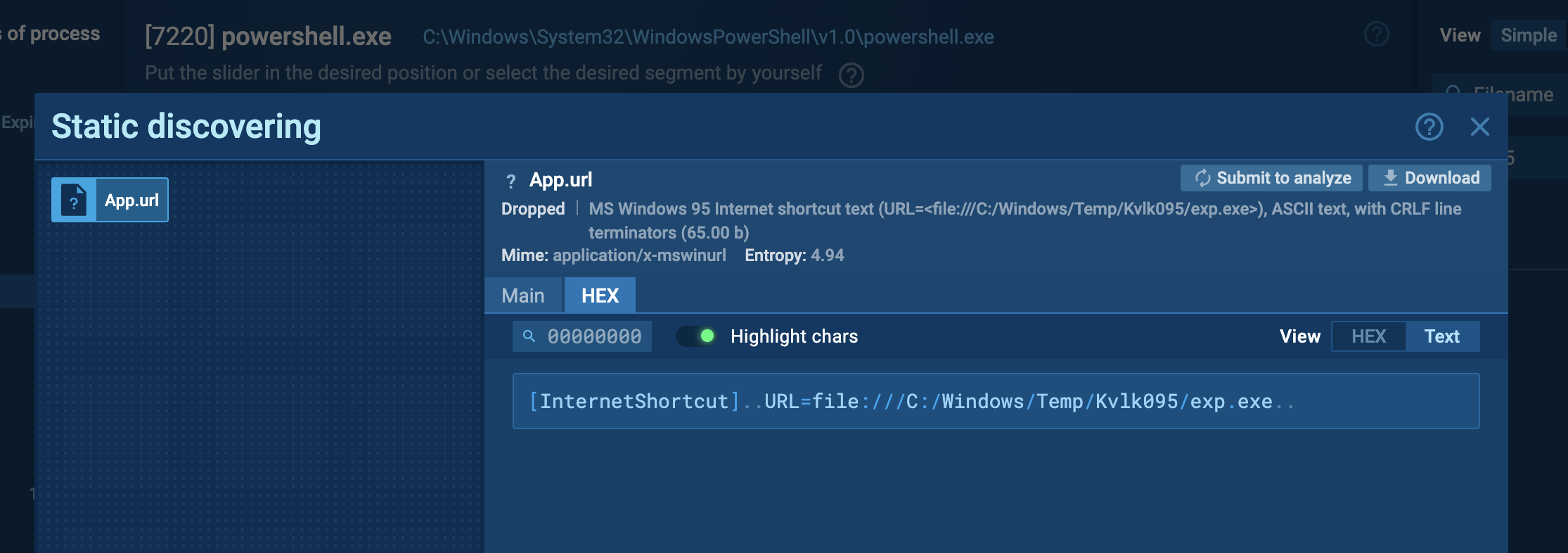Image resolution: width=1568 pixels, height=553 pixels.
Task: Open the powershell.exe file path link
Action: click(708, 37)
